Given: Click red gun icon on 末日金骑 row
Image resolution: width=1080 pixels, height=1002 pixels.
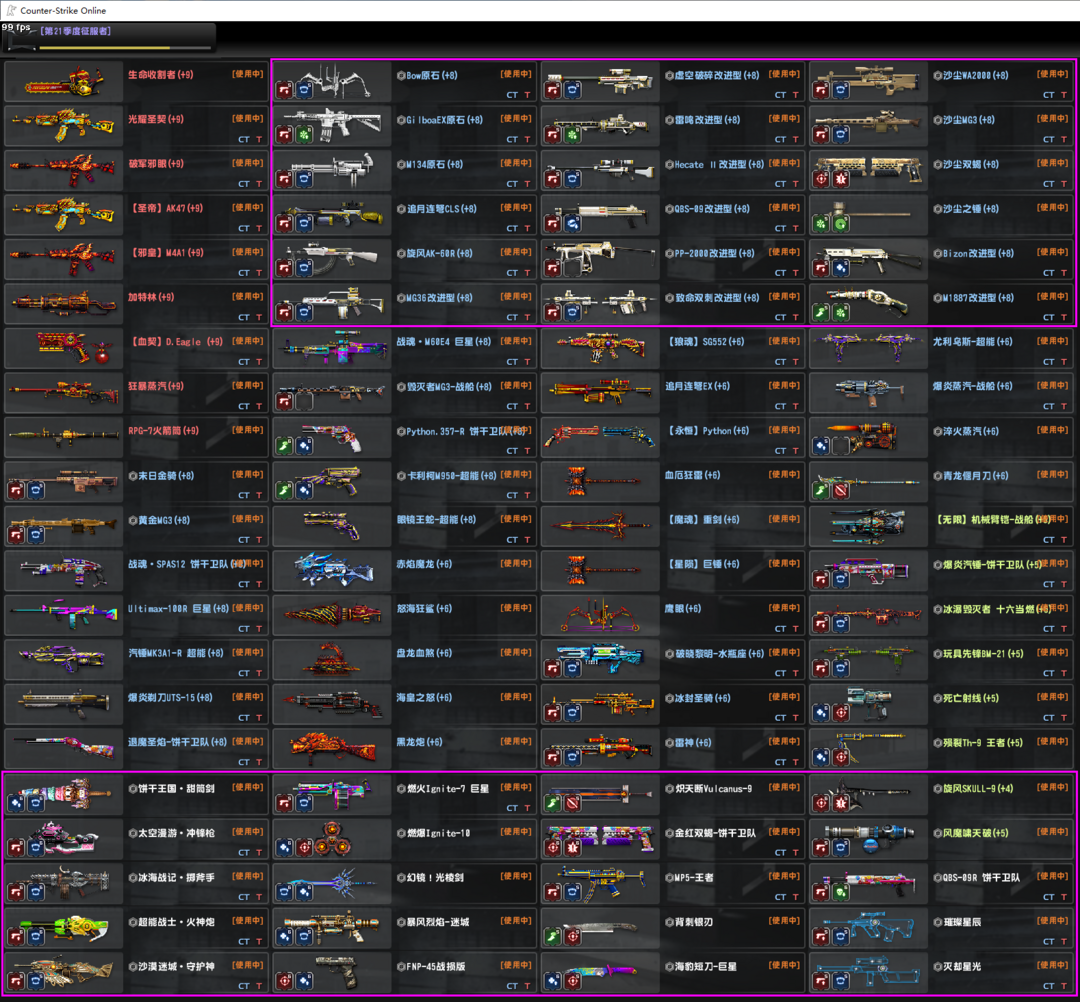Looking at the screenshot, I should (x=17, y=490).
